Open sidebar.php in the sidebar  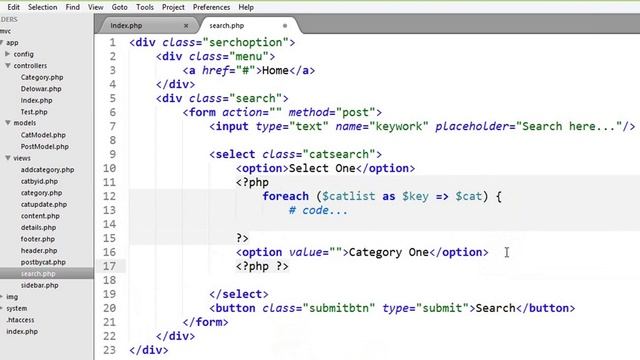pos(39,285)
